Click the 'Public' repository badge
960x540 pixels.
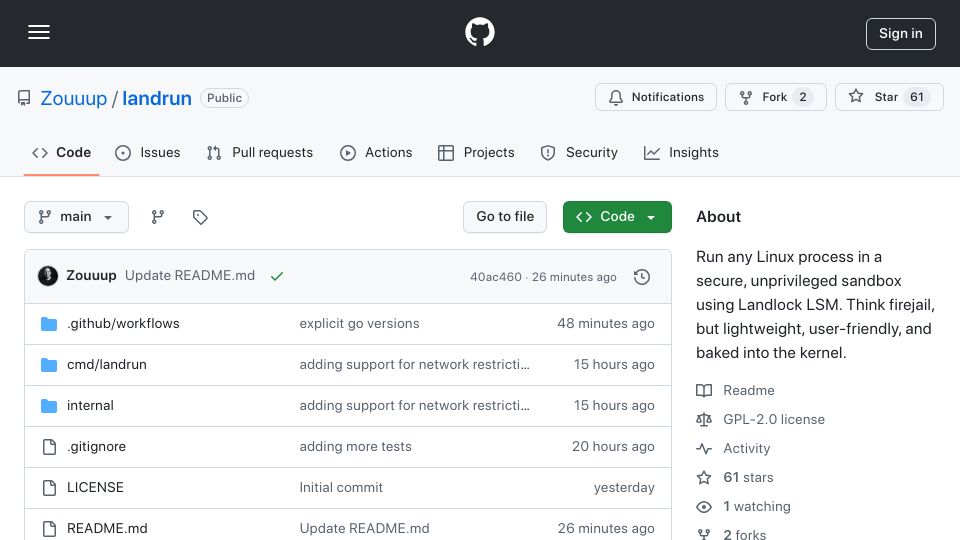(x=224, y=98)
